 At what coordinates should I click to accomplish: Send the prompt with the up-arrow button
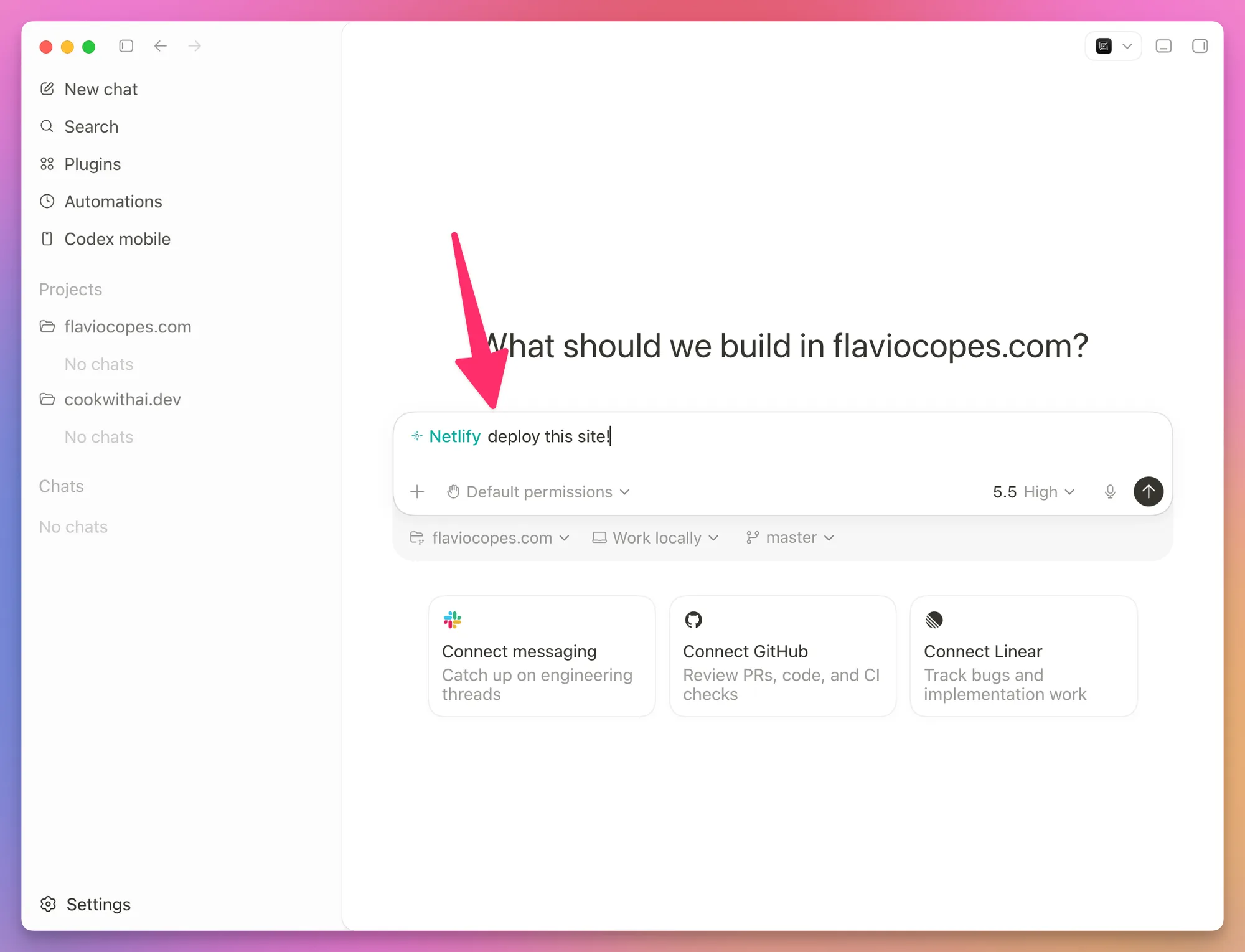(1149, 492)
